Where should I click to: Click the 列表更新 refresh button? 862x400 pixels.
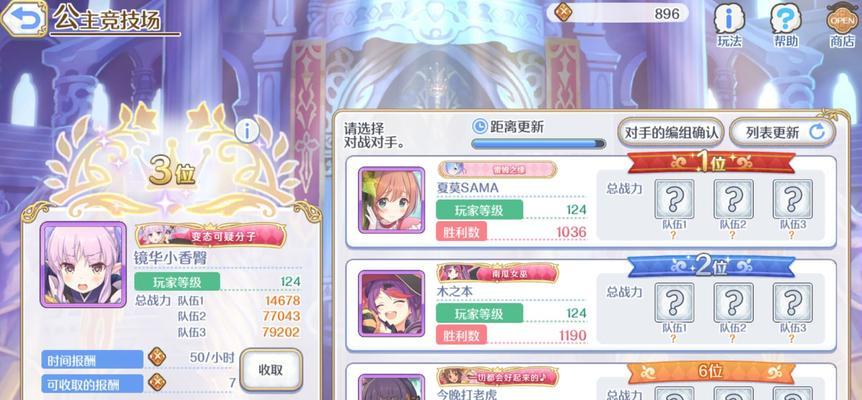783,132
